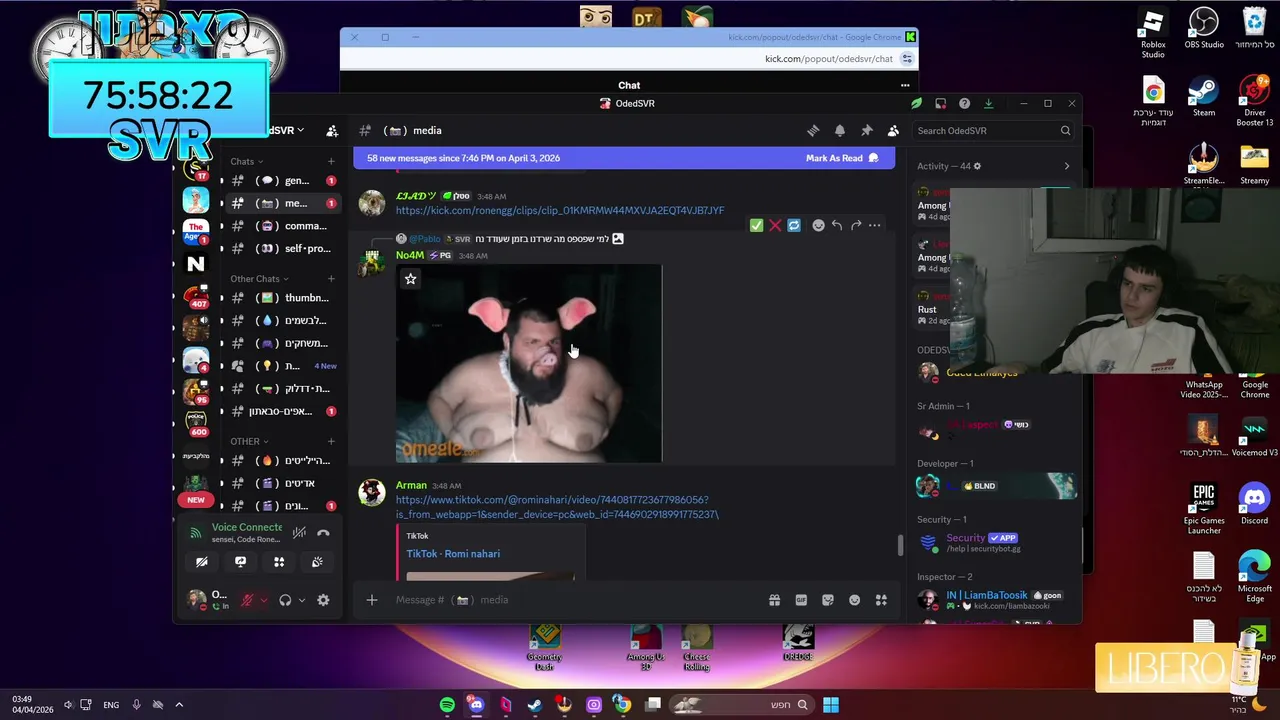Toggle noise suppression in voice panel
The height and width of the screenshot is (720, 1280).
coord(298,533)
